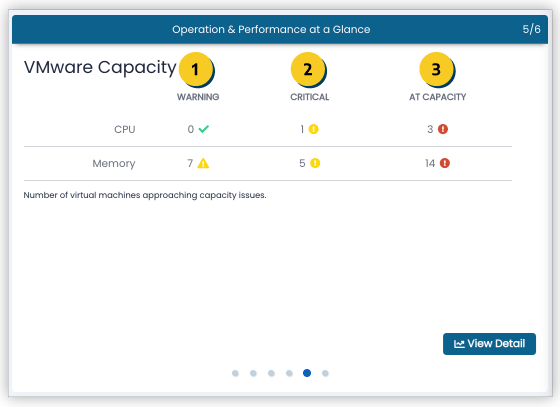Go to the sixth carousel page dot
This screenshot has width=560, height=407.
click(x=325, y=373)
